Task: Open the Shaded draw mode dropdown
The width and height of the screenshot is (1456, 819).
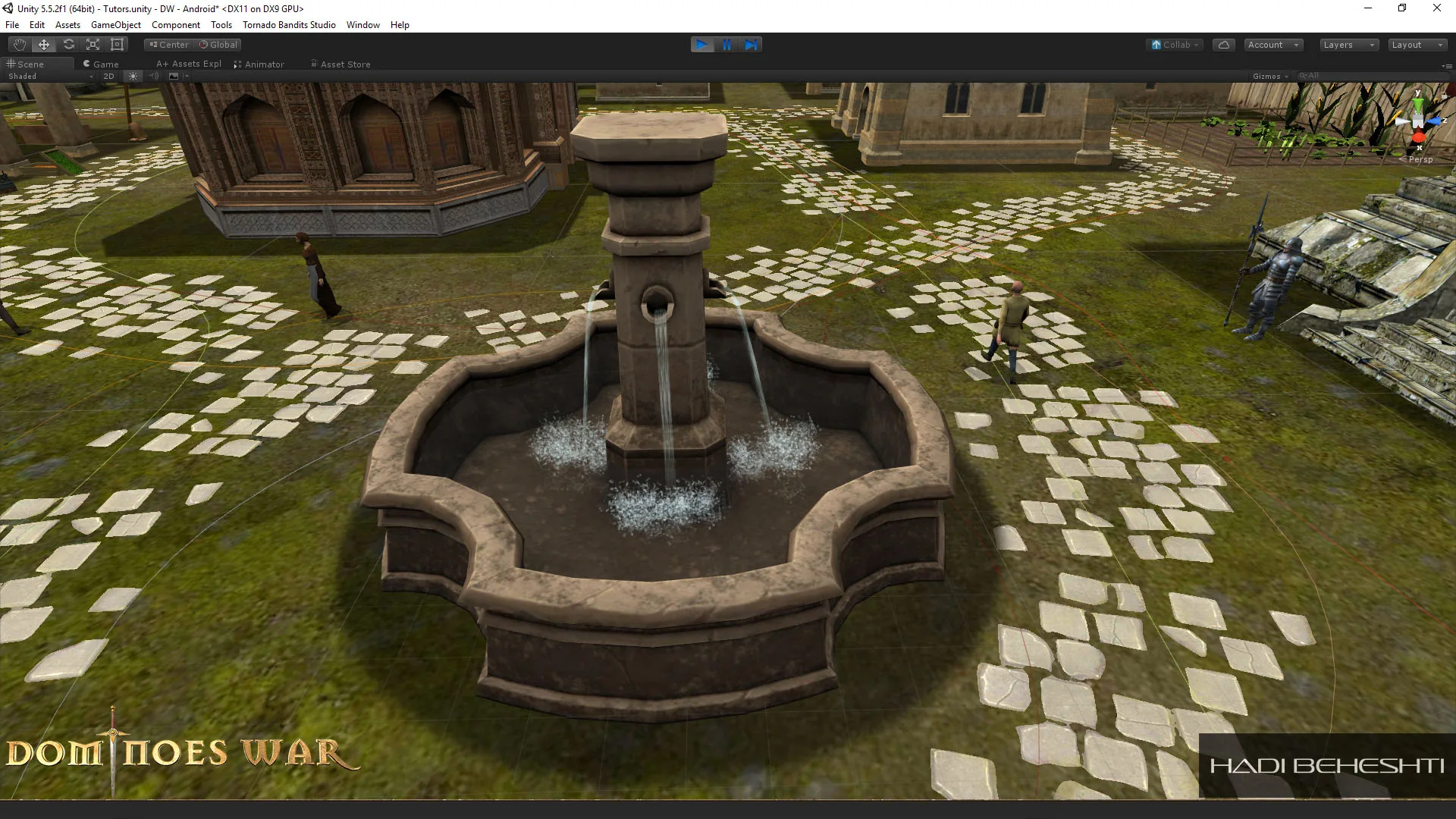Action: (50, 76)
